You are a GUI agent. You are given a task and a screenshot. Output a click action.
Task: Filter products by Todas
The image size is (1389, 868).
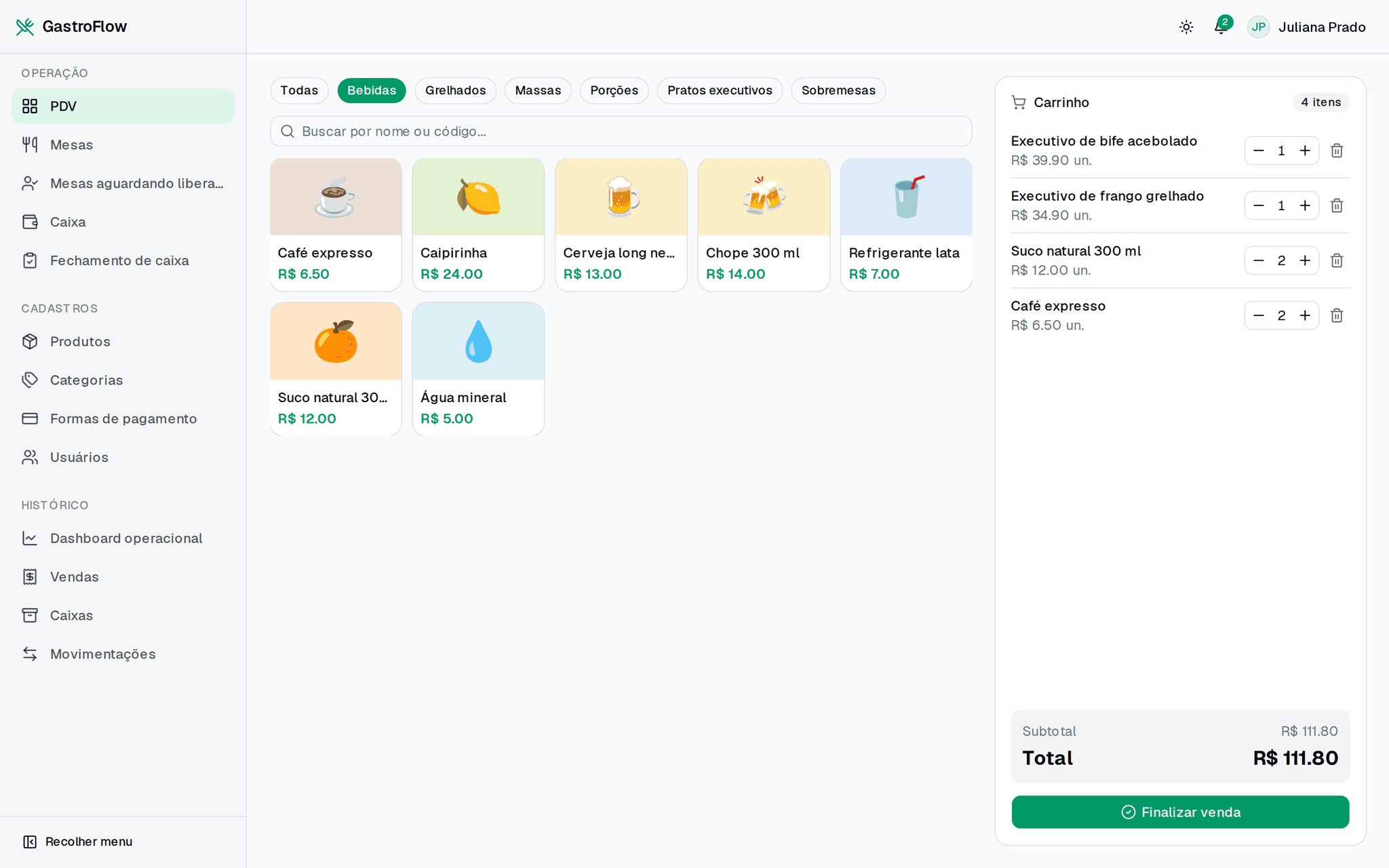point(299,90)
